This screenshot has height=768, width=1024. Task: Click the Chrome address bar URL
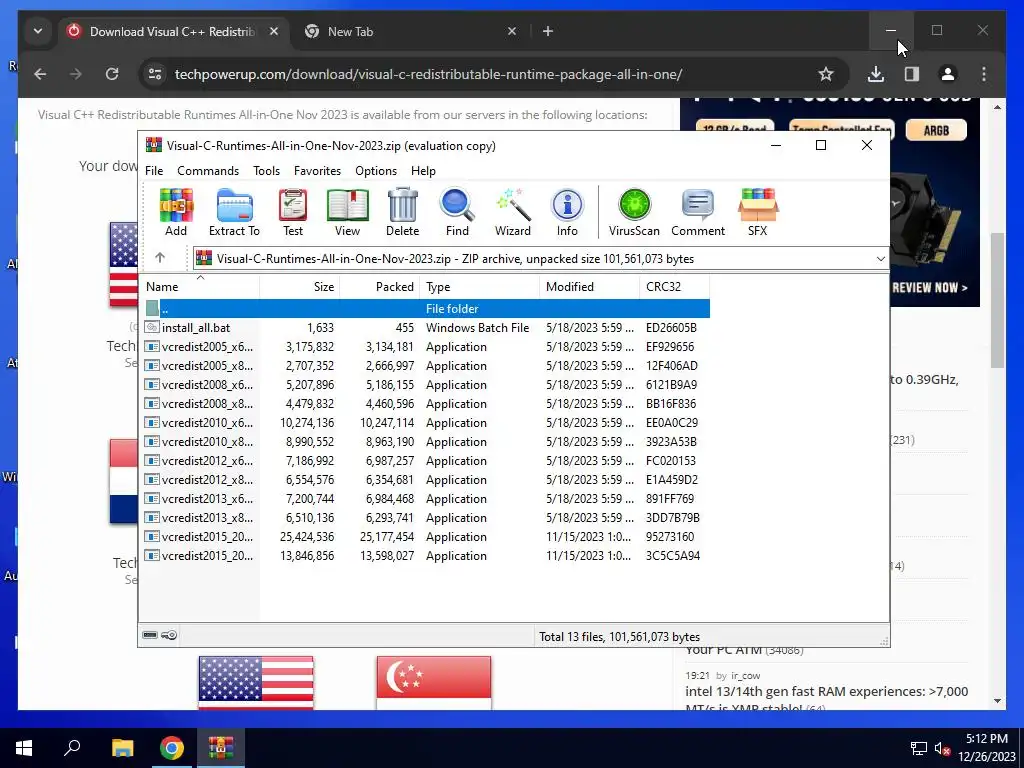tap(428, 74)
